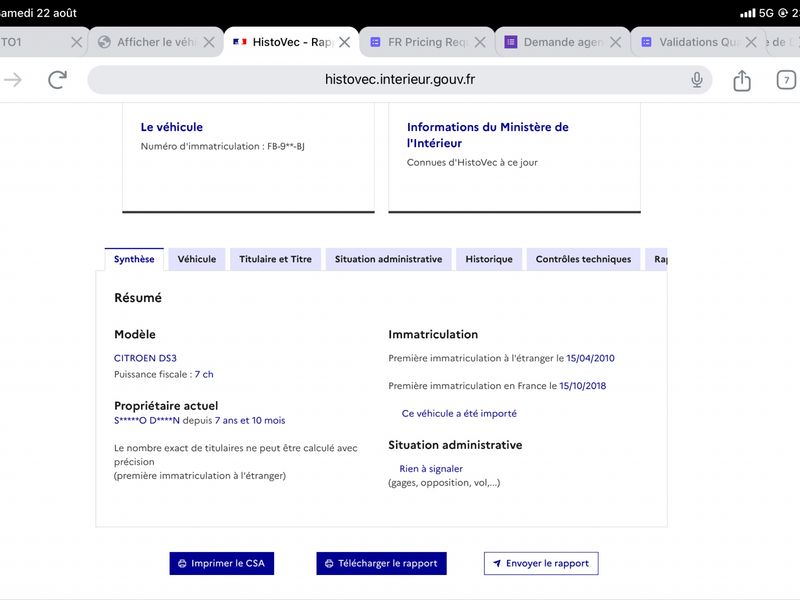Click the Envoyer le rapport button
This screenshot has height=600, width=800.
pyautogui.click(x=541, y=563)
